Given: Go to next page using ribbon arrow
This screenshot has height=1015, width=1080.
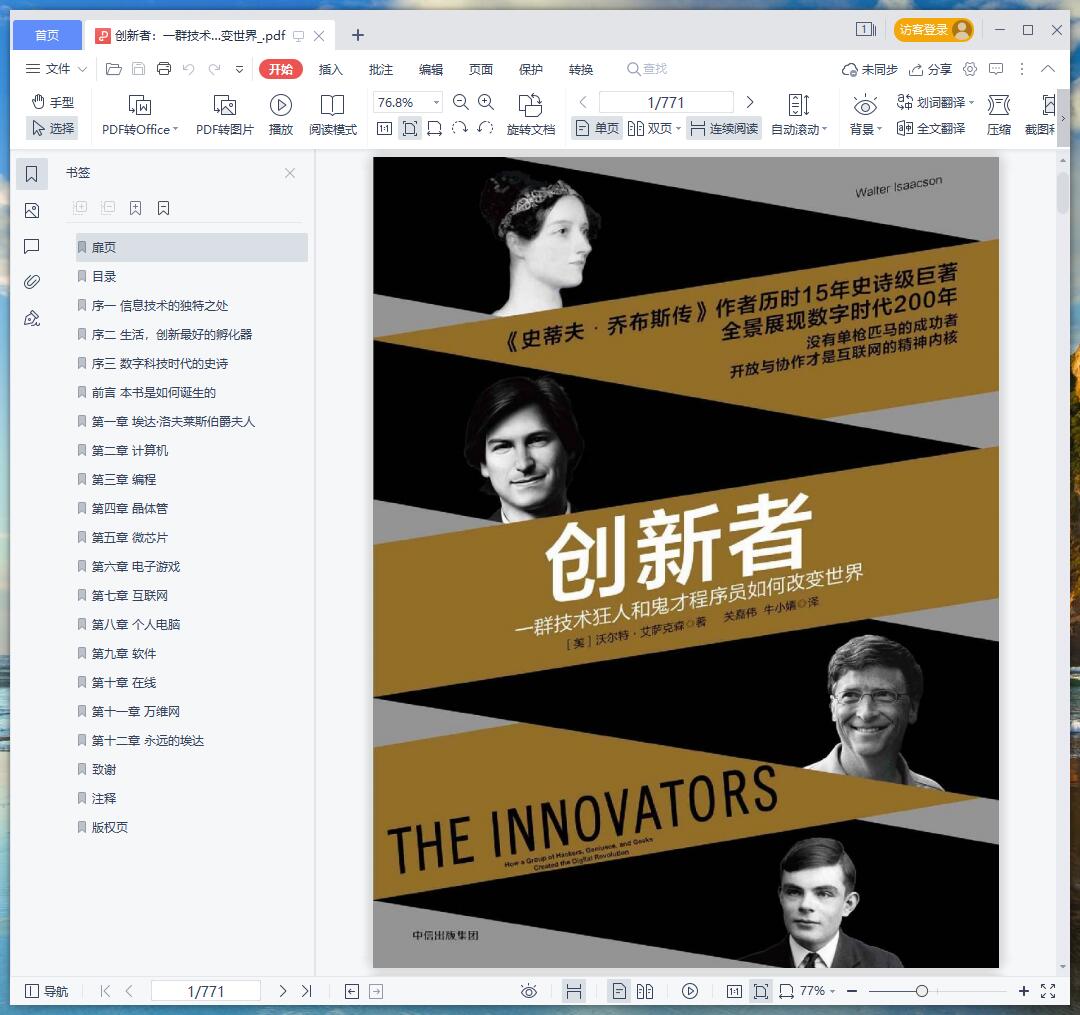Looking at the screenshot, I should 750,103.
